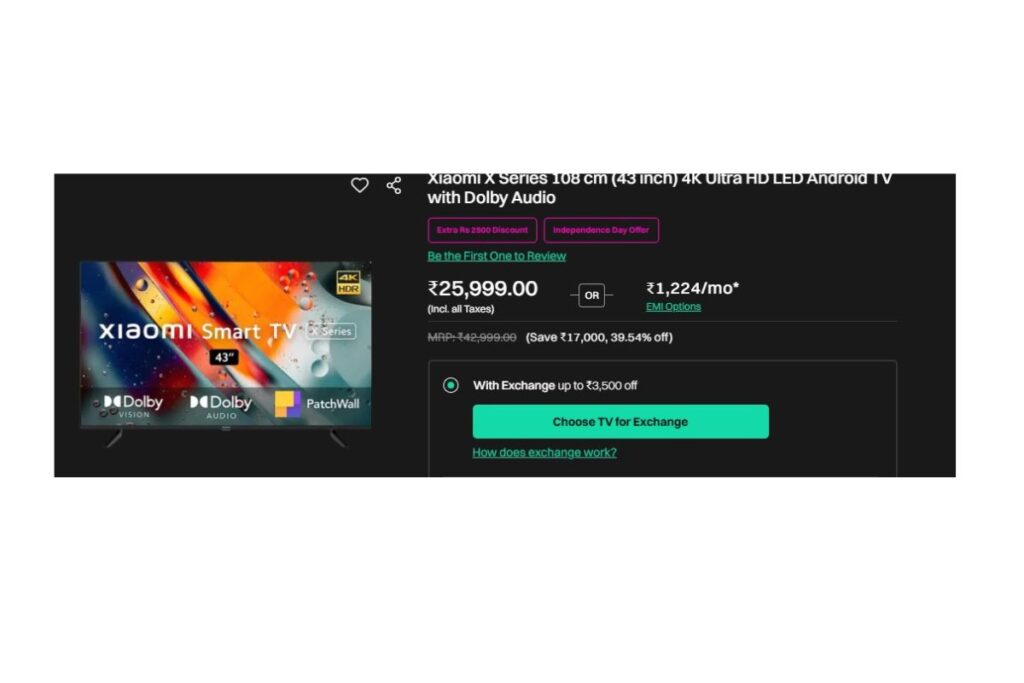Click the X Series label on the image

(x=331, y=331)
